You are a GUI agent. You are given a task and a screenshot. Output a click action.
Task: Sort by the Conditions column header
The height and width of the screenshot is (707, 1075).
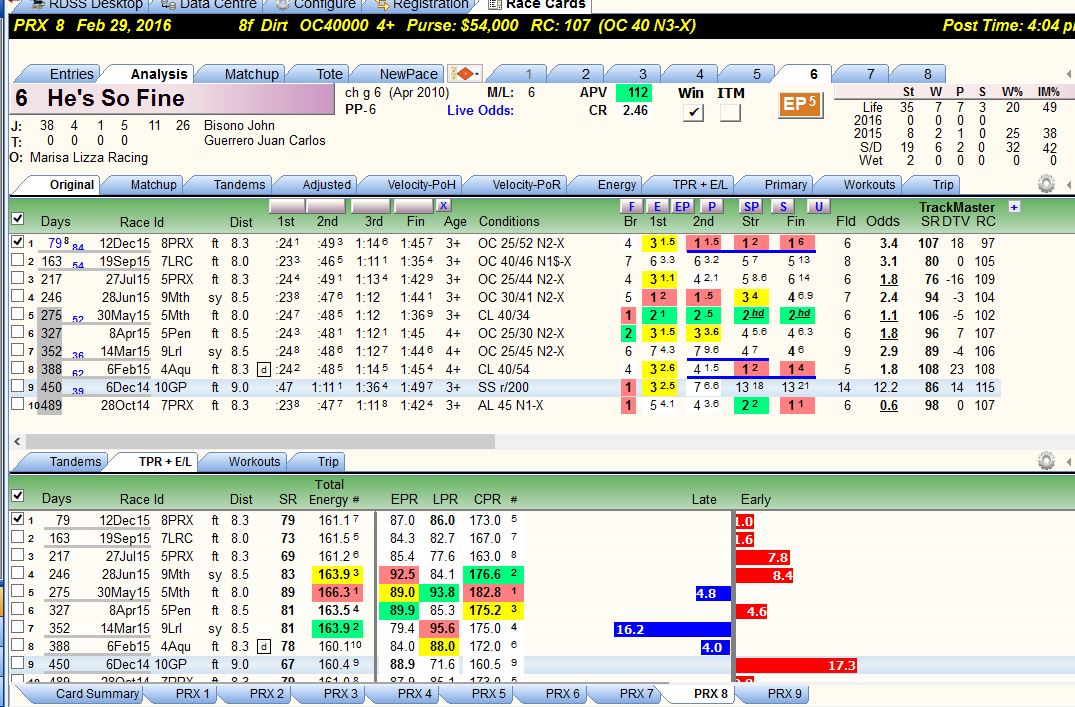509,221
